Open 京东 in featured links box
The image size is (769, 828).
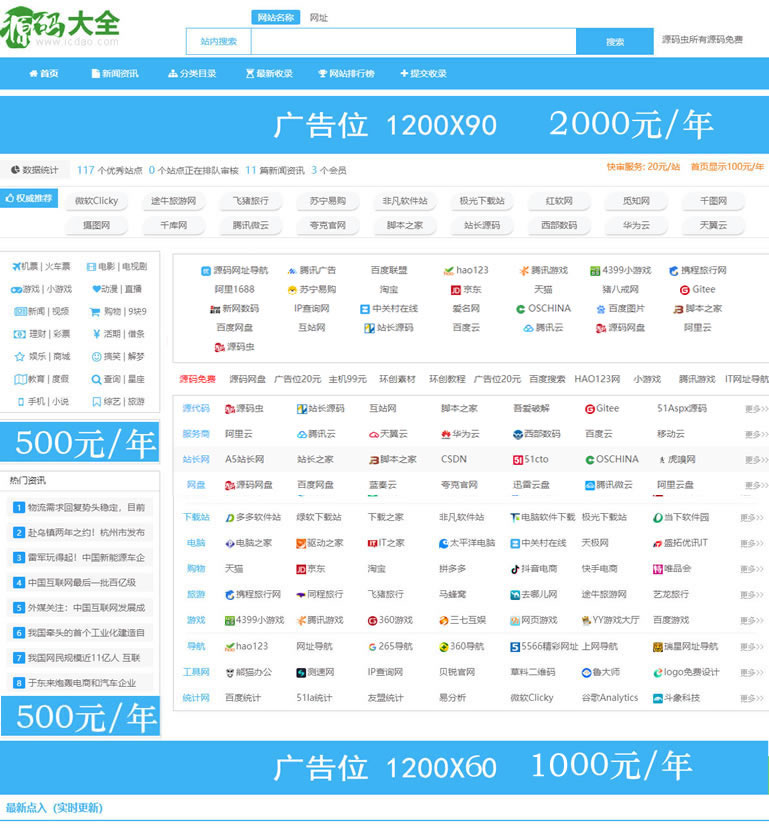[466, 289]
